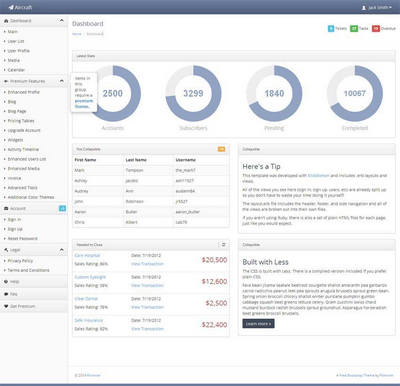This screenshot has height=386, width=400.
Task: Toggle the Needed to Close panel options button
Action: click(223, 245)
